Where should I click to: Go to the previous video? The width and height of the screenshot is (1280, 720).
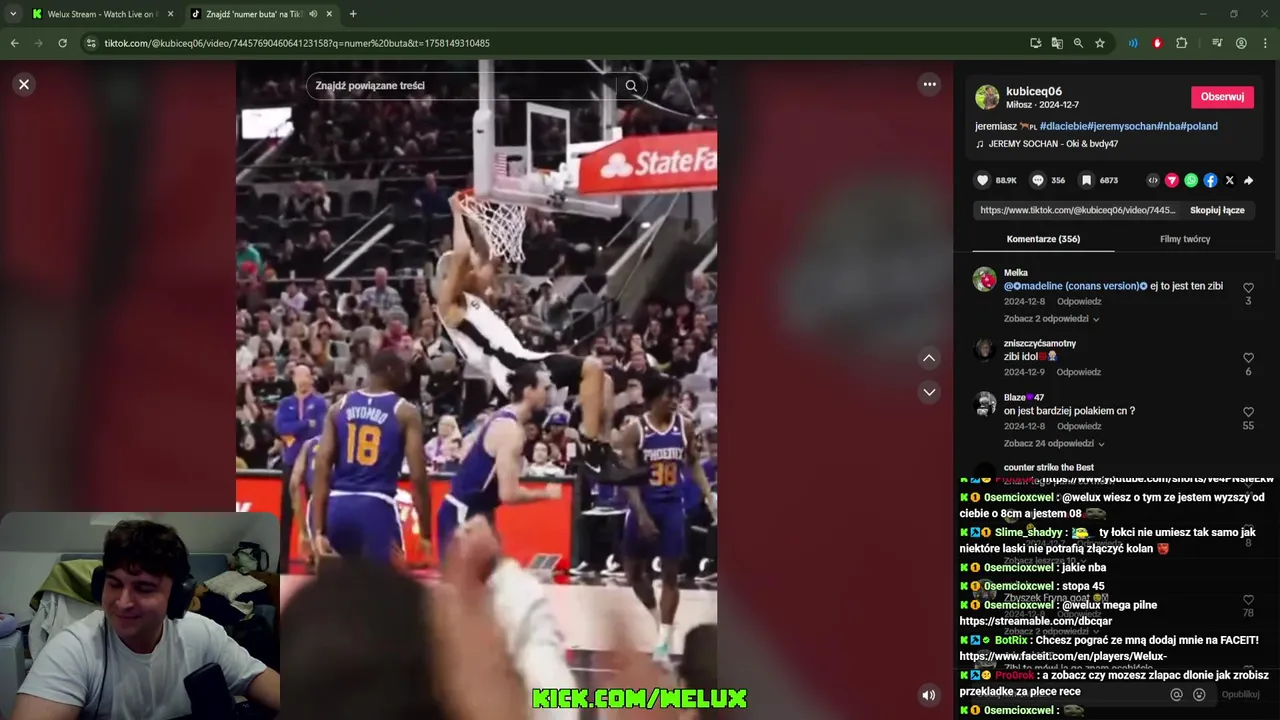coord(929,358)
